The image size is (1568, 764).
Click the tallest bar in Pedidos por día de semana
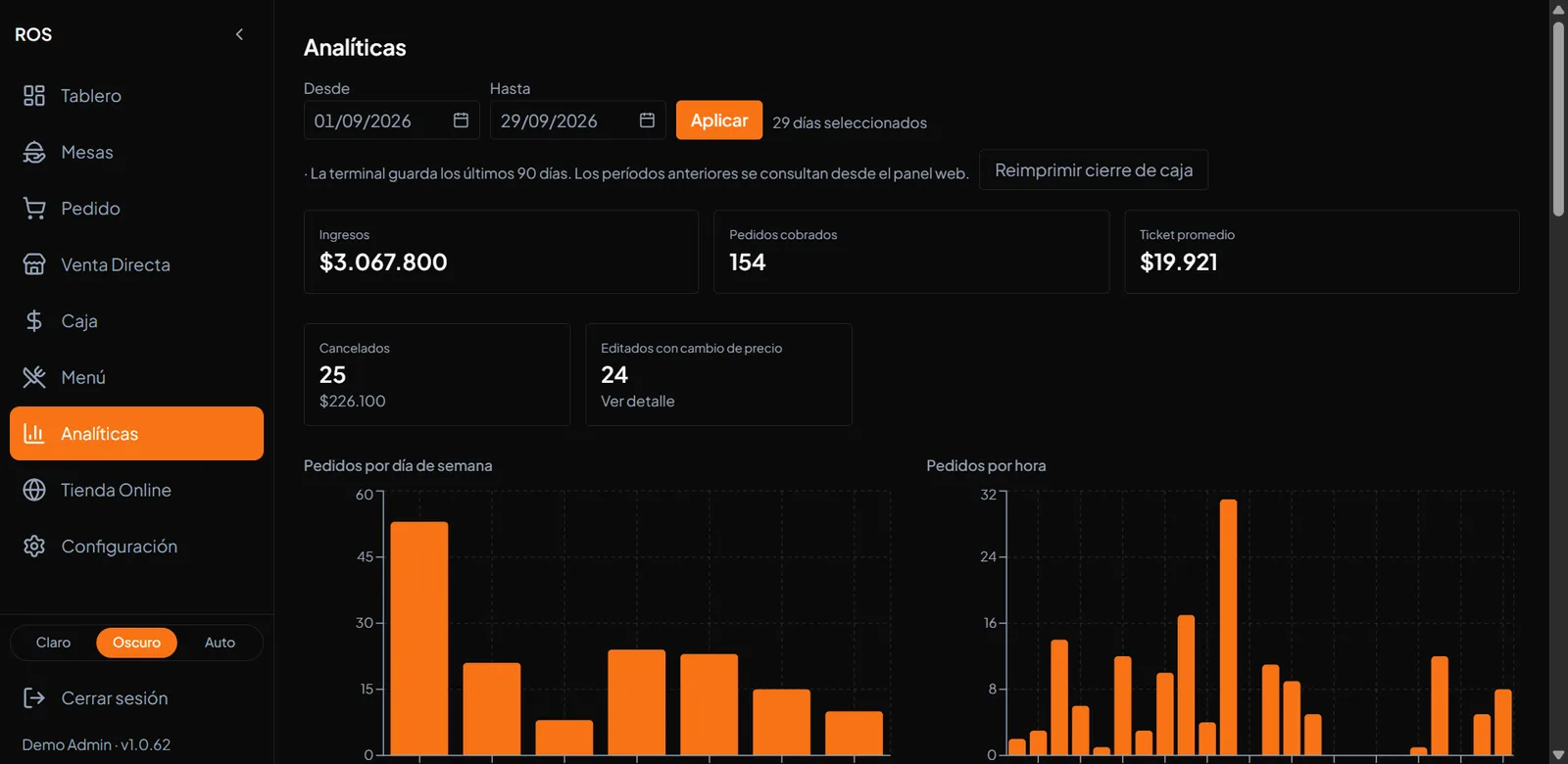click(x=419, y=639)
